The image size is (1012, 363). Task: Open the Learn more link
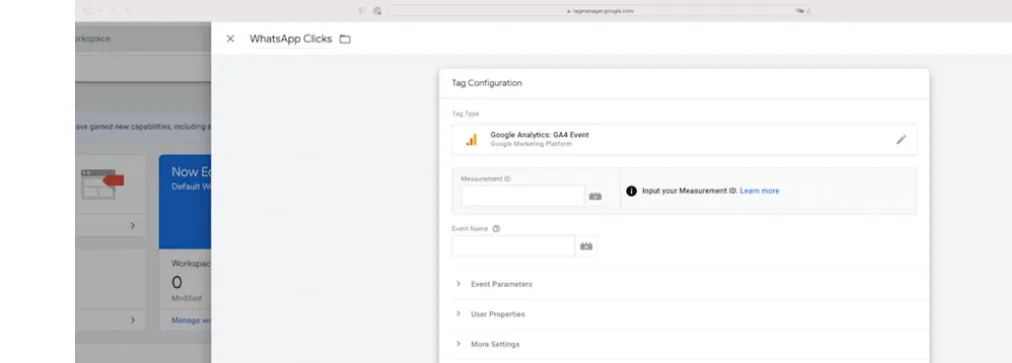pyautogui.click(x=759, y=191)
